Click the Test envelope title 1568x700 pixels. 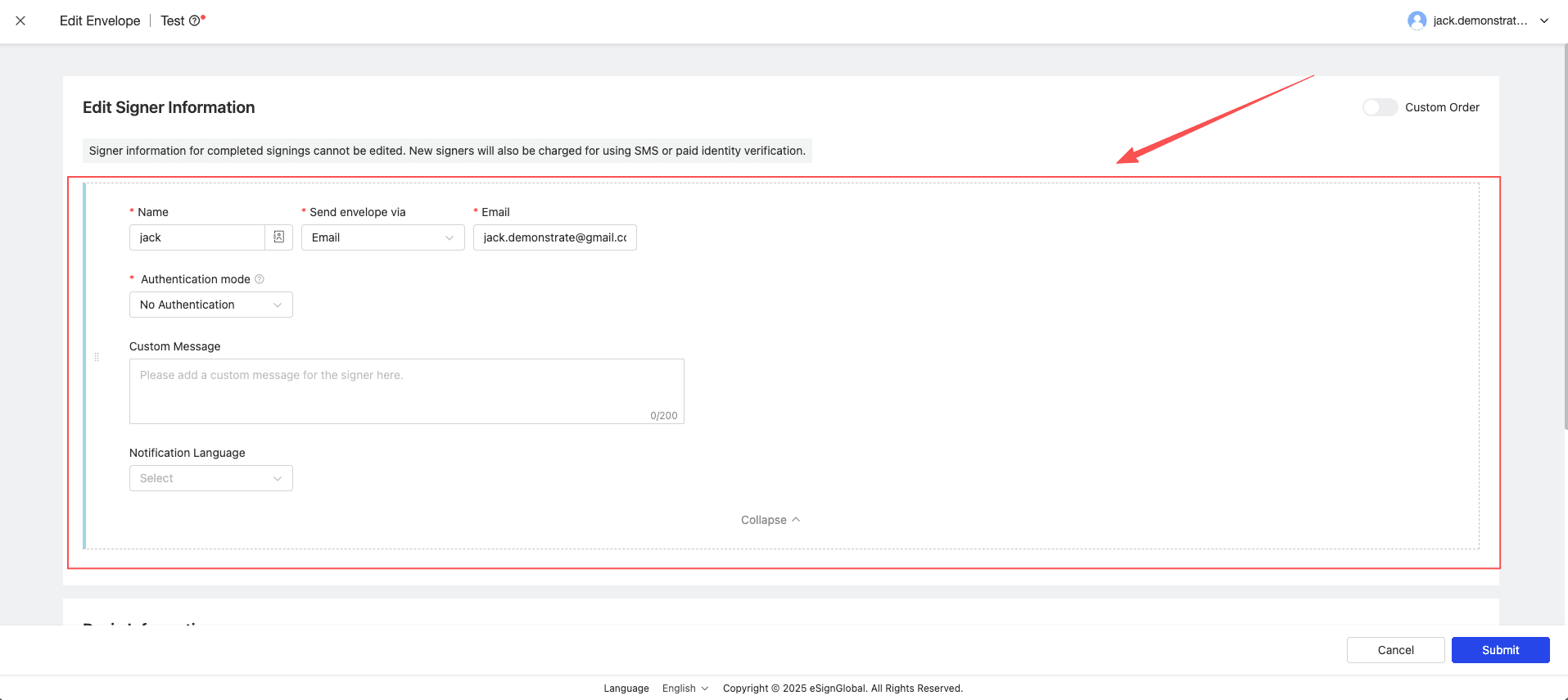[x=172, y=21]
